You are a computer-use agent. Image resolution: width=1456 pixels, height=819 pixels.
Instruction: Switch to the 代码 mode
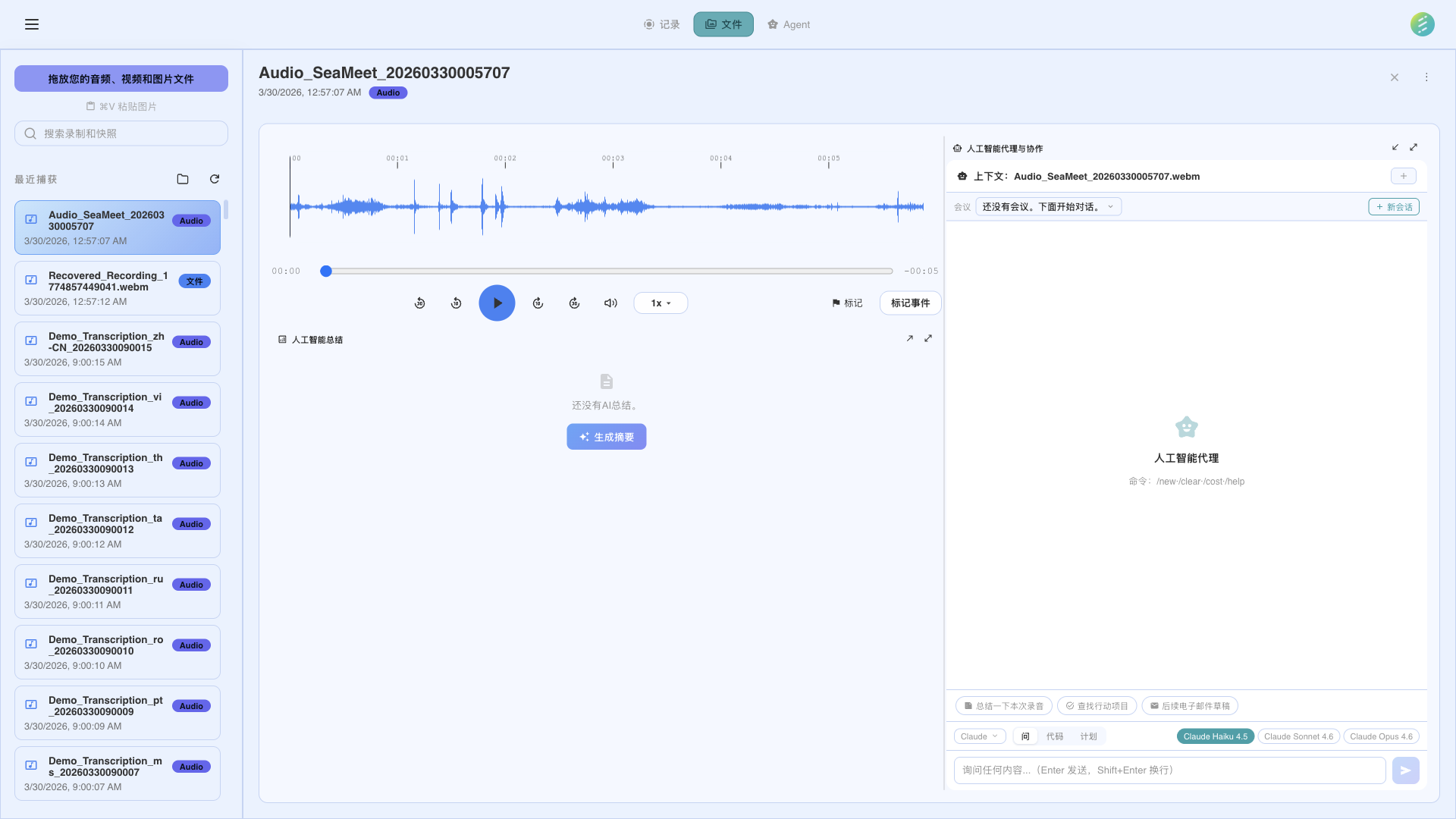click(x=1055, y=736)
